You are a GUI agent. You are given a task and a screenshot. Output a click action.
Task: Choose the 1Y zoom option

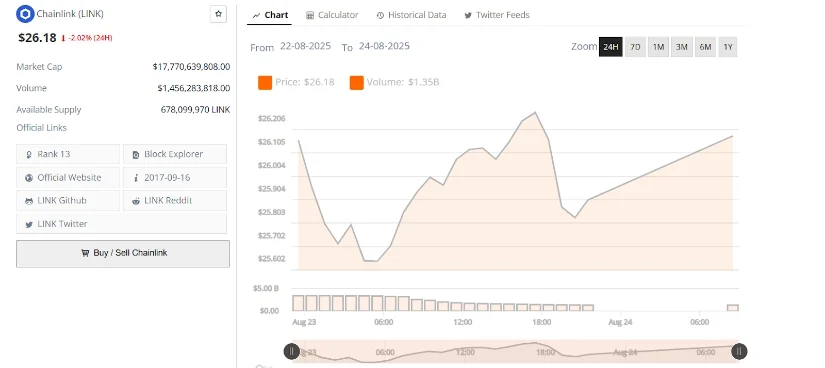[x=728, y=47]
